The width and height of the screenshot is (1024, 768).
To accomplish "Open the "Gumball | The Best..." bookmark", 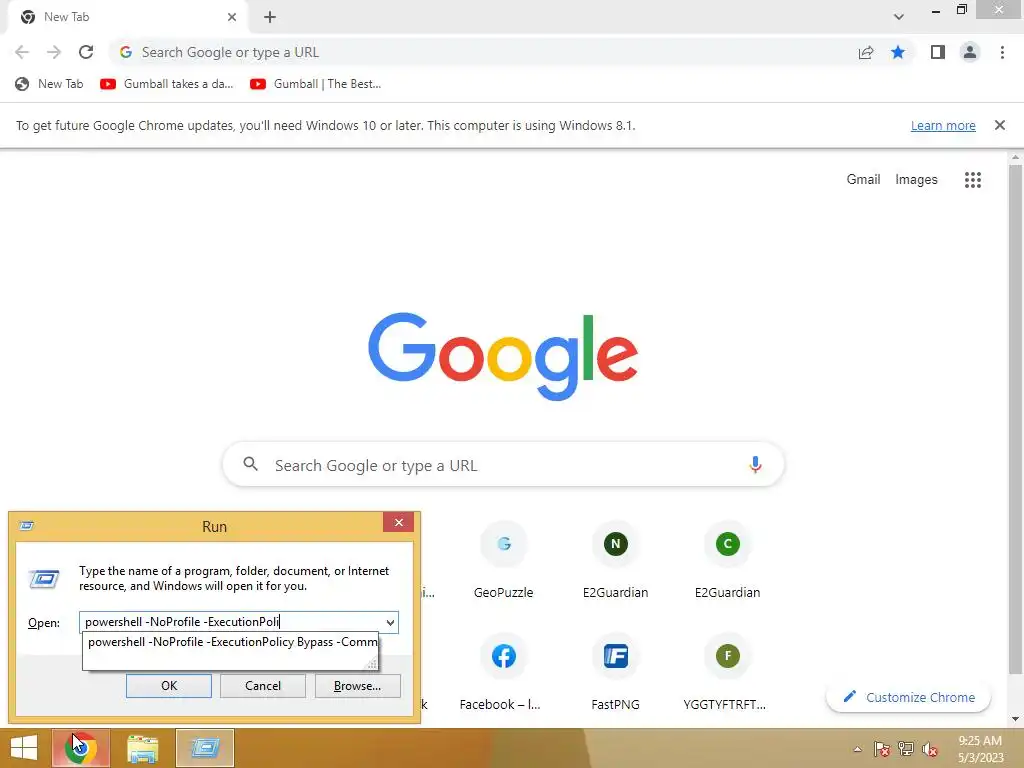I will tap(315, 84).
